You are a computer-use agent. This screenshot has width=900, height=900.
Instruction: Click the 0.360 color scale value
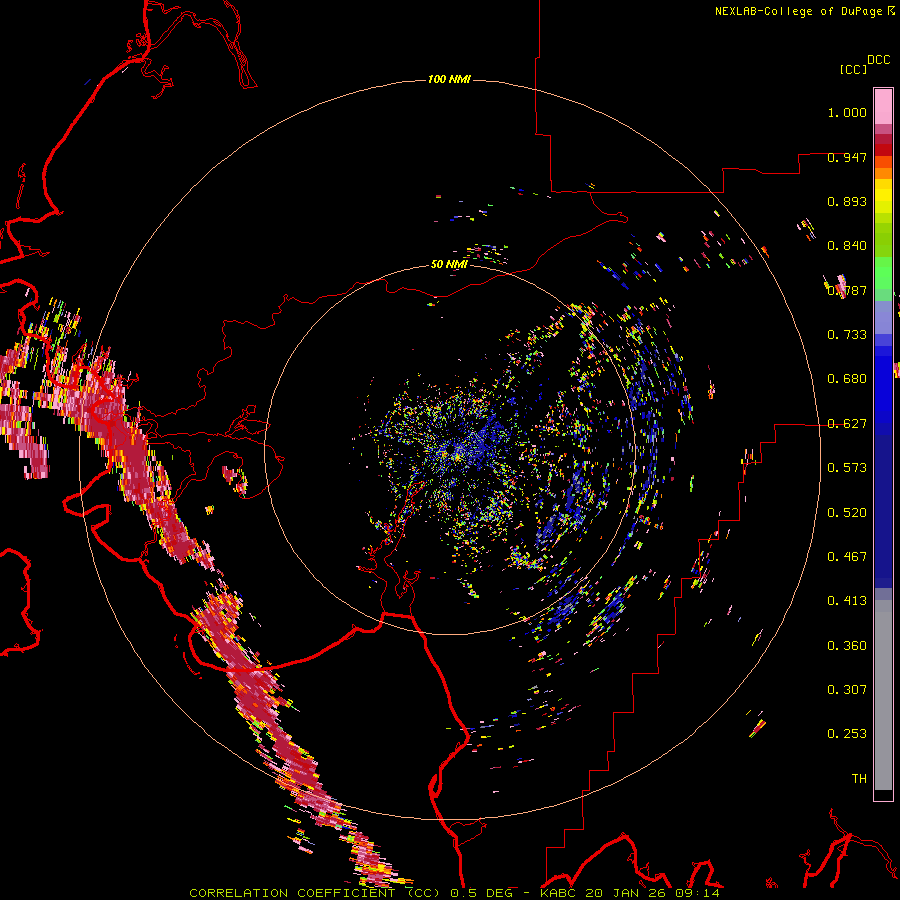847,646
